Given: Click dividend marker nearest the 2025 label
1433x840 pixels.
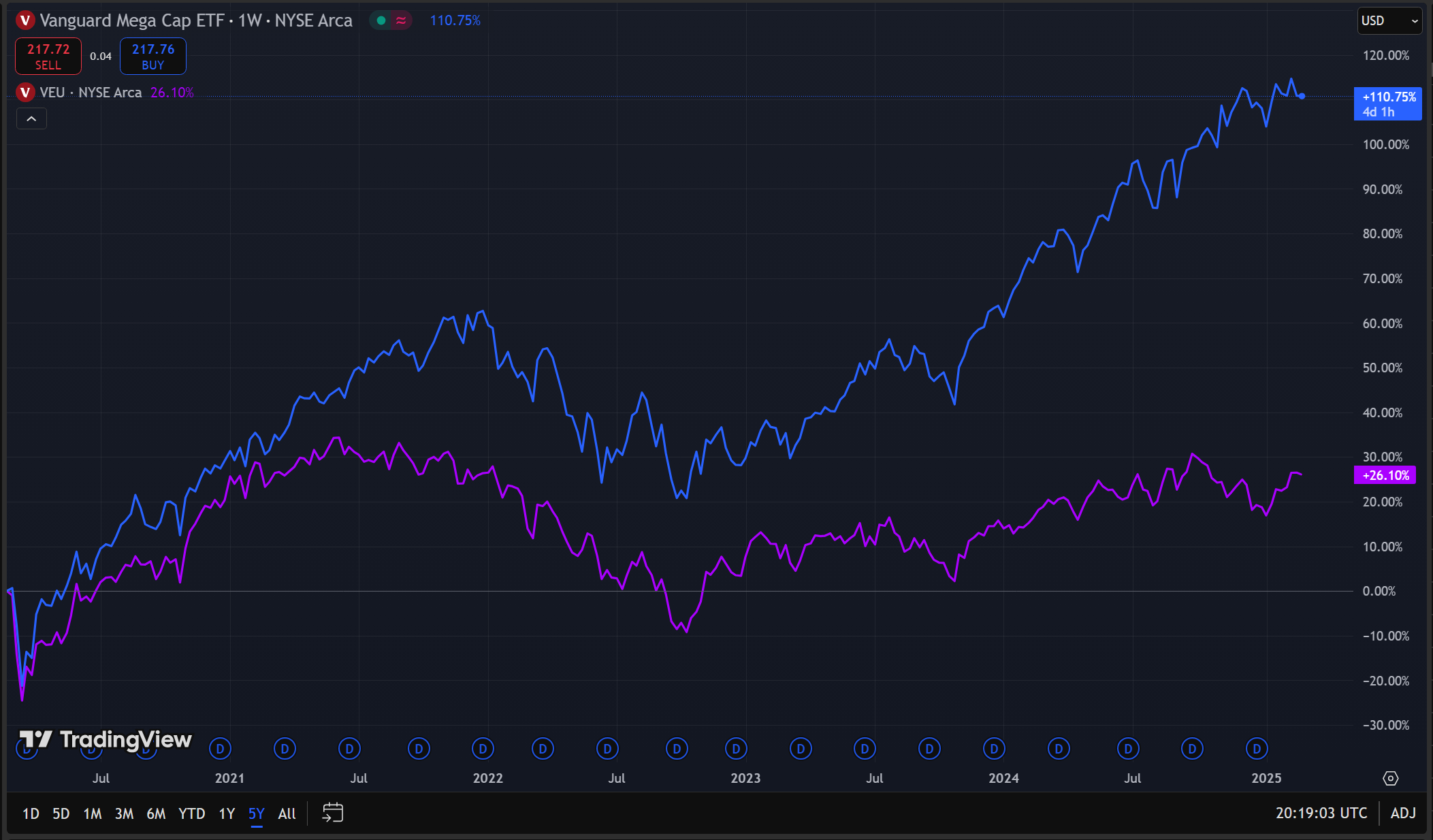Looking at the screenshot, I should 1257,749.
